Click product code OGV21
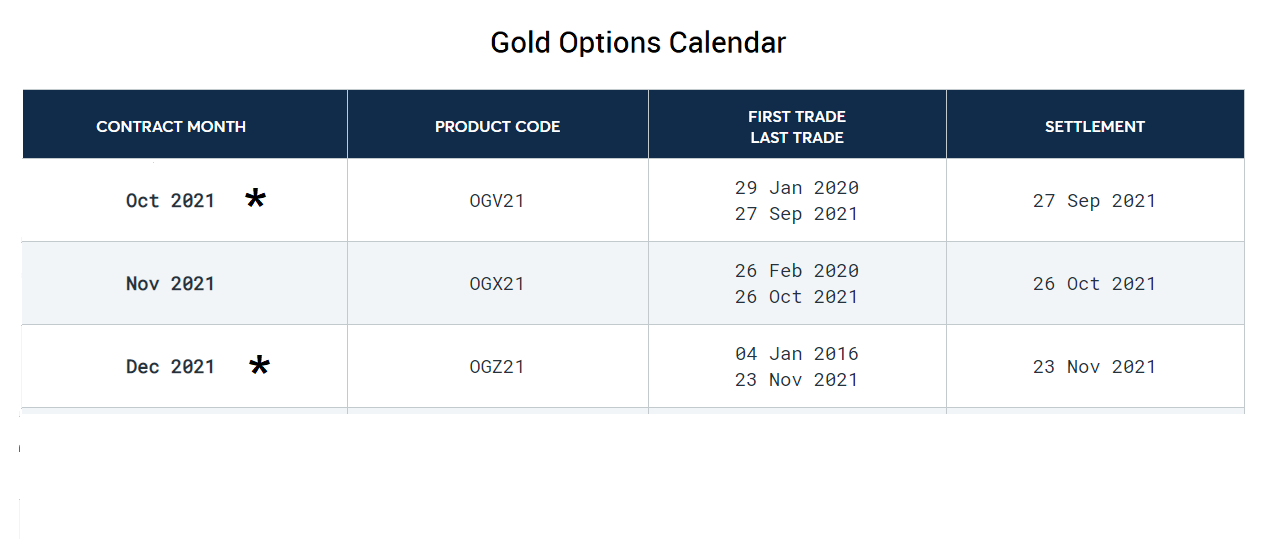The image size is (1279, 539). tap(497, 201)
